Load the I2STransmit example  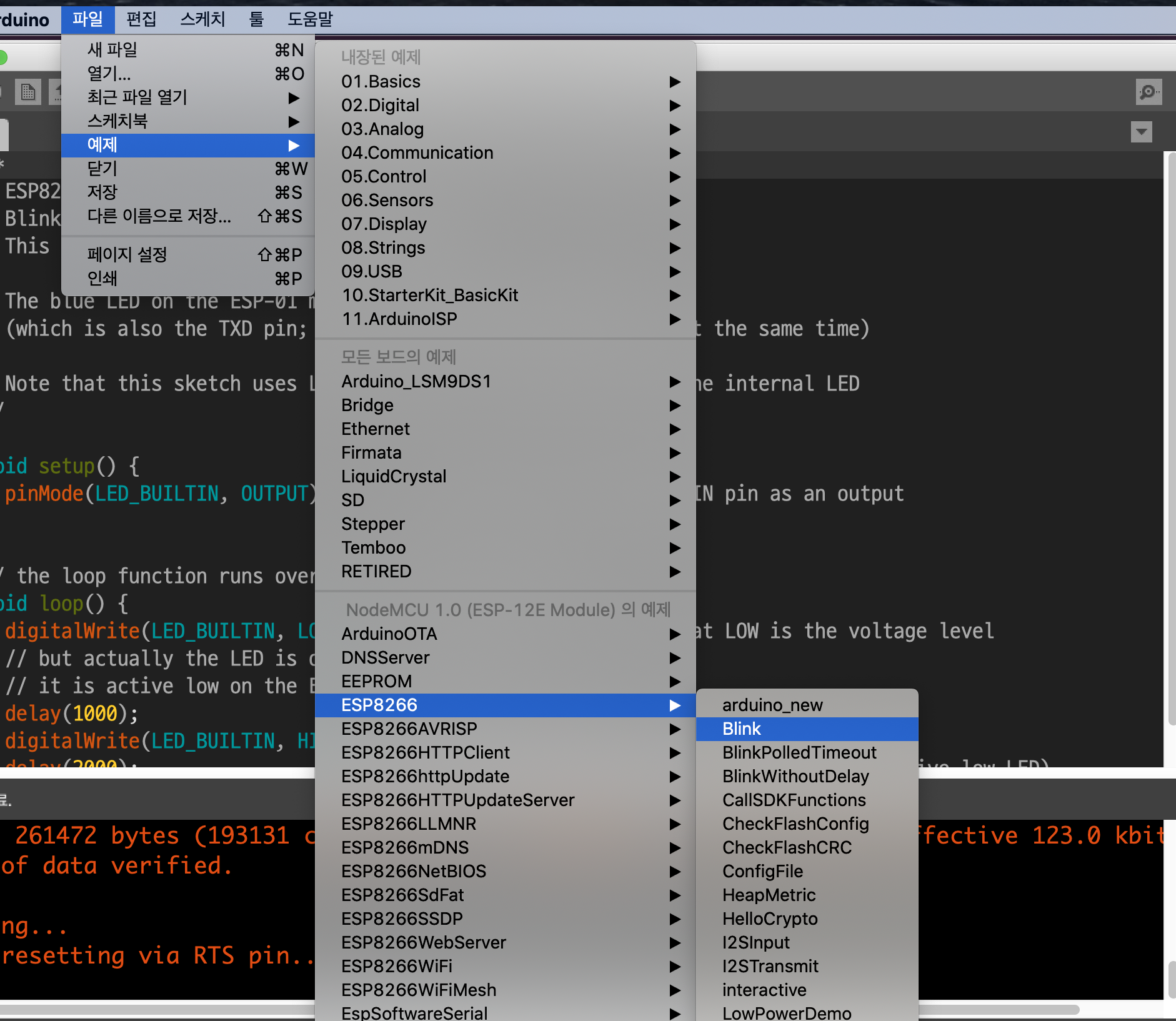807,967
